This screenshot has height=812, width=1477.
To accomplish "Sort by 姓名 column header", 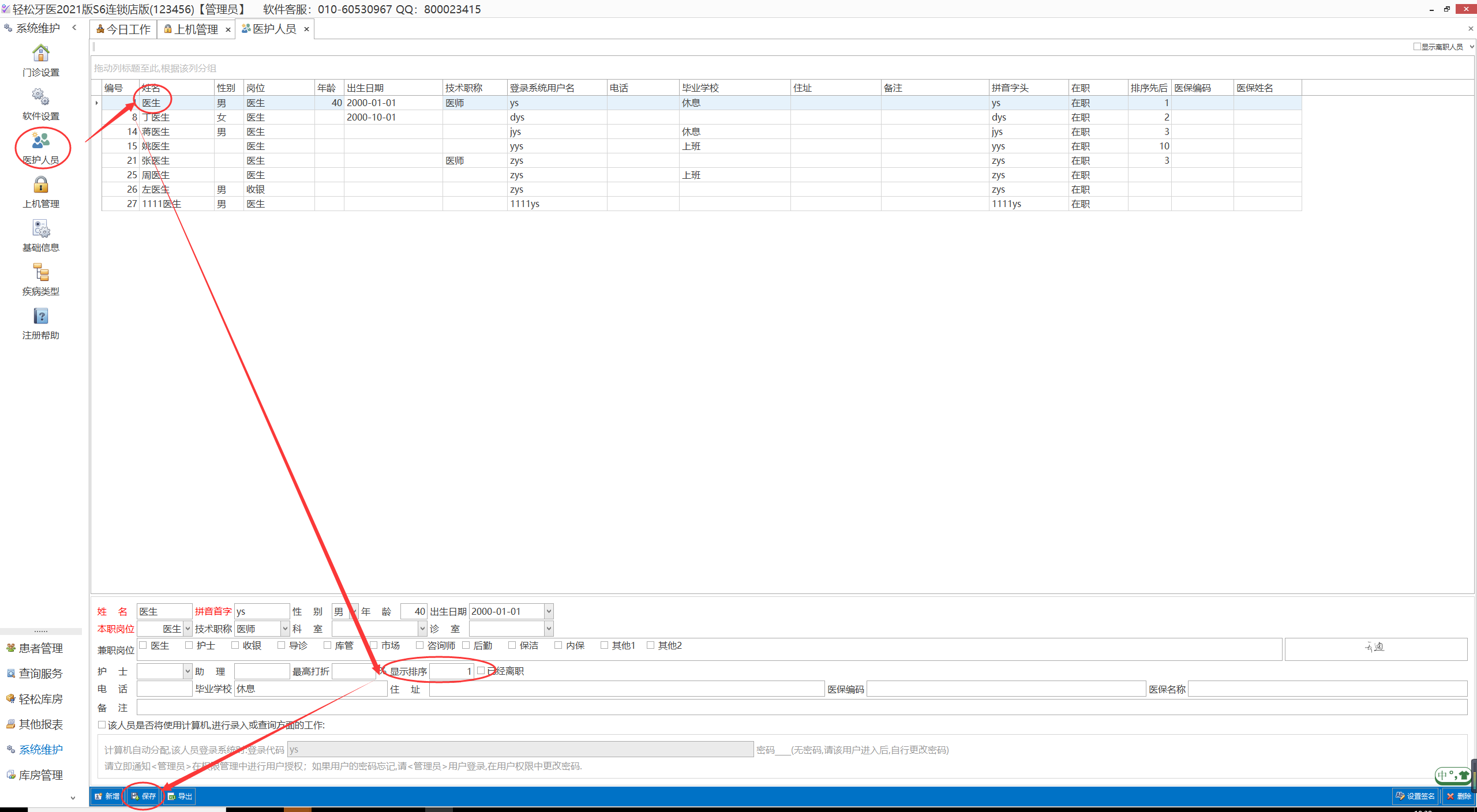I will [x=177, y=88].
